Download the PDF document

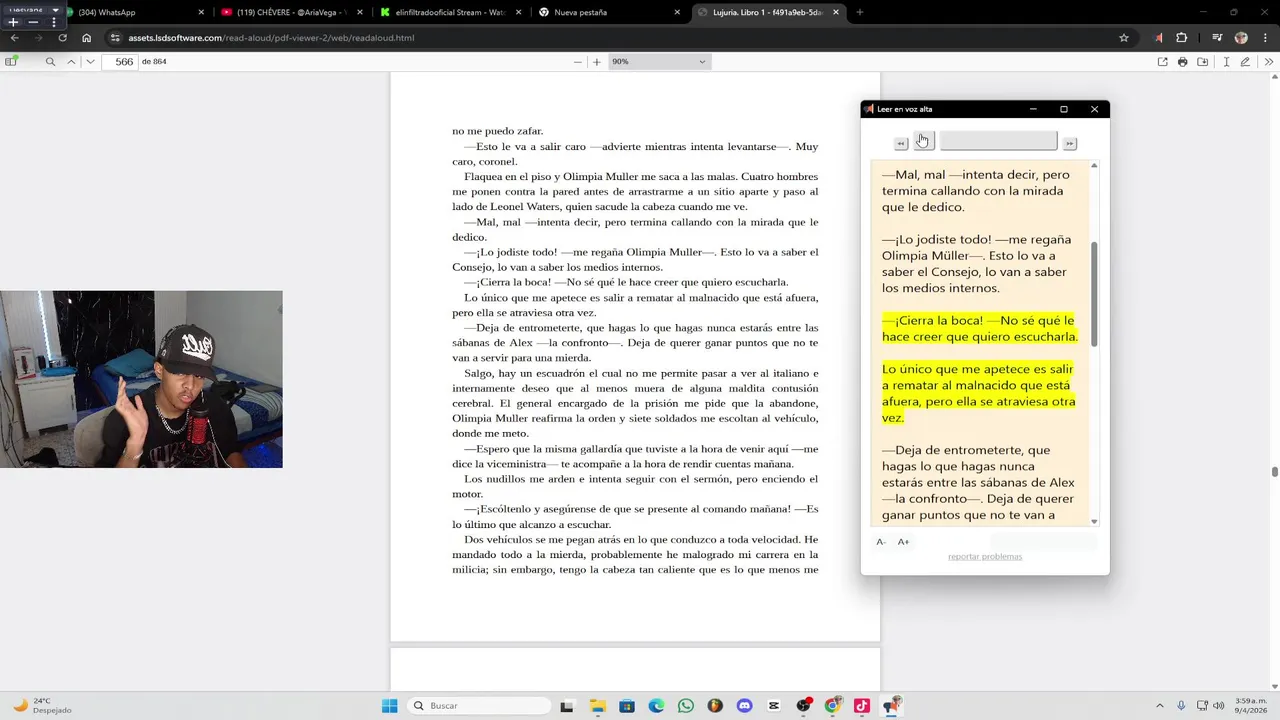[x=1202, y=62]
